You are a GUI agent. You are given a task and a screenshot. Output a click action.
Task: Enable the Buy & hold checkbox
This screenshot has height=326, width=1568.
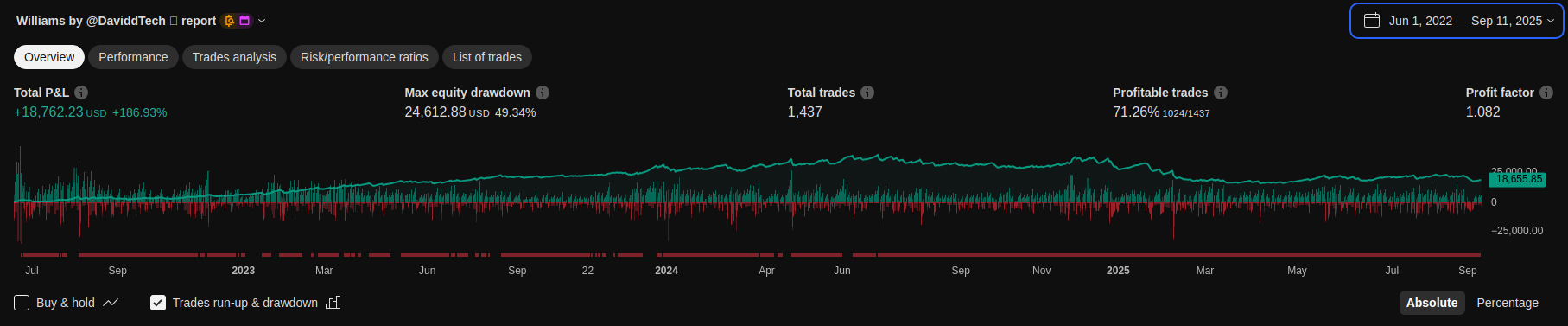pyautogui.click(x=22, y=303)
